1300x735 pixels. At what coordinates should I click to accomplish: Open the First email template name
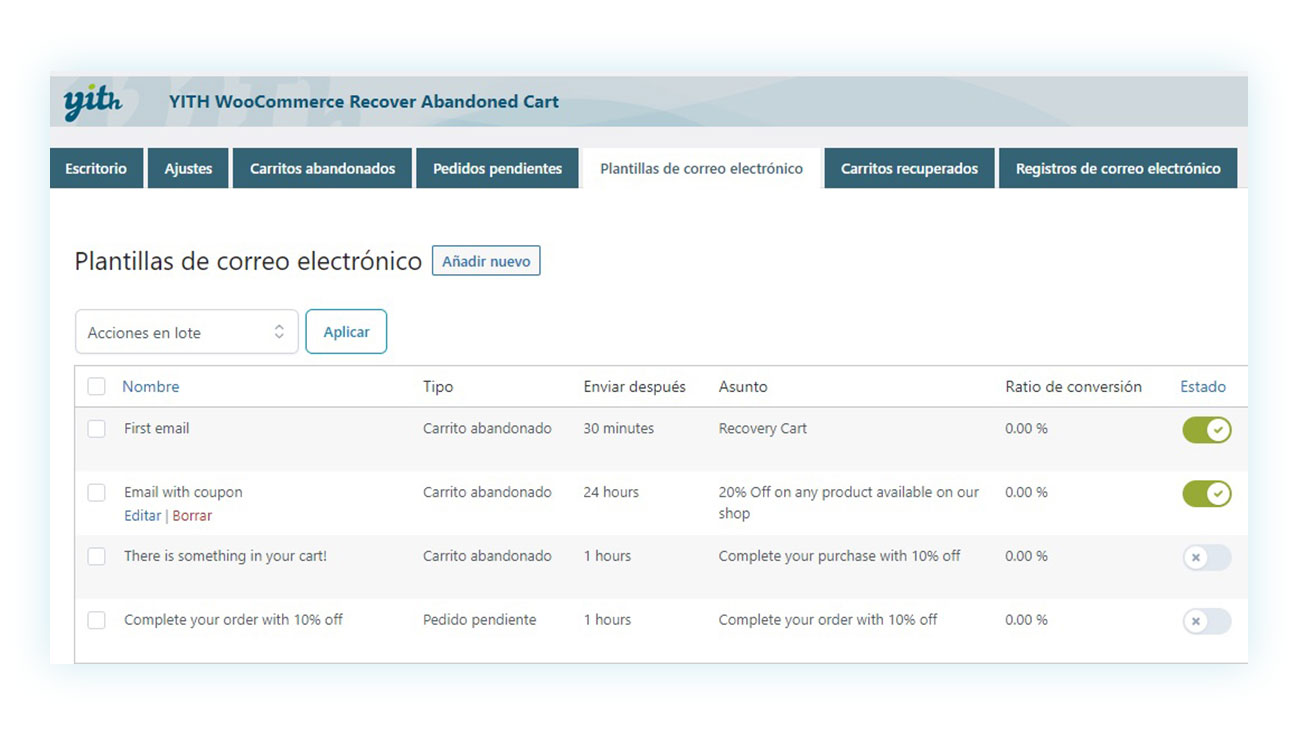(156, 428)
